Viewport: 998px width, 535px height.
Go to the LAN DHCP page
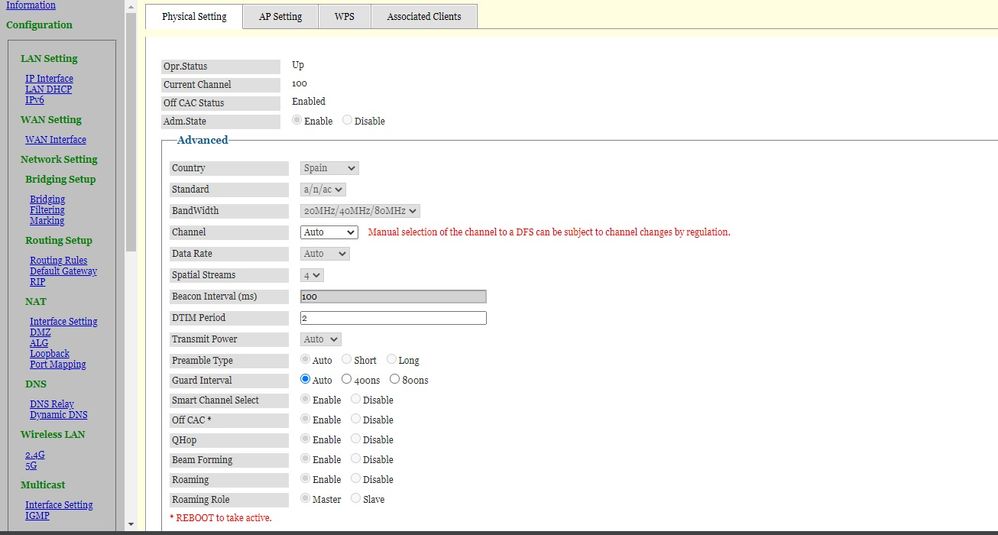coord(48,89)
